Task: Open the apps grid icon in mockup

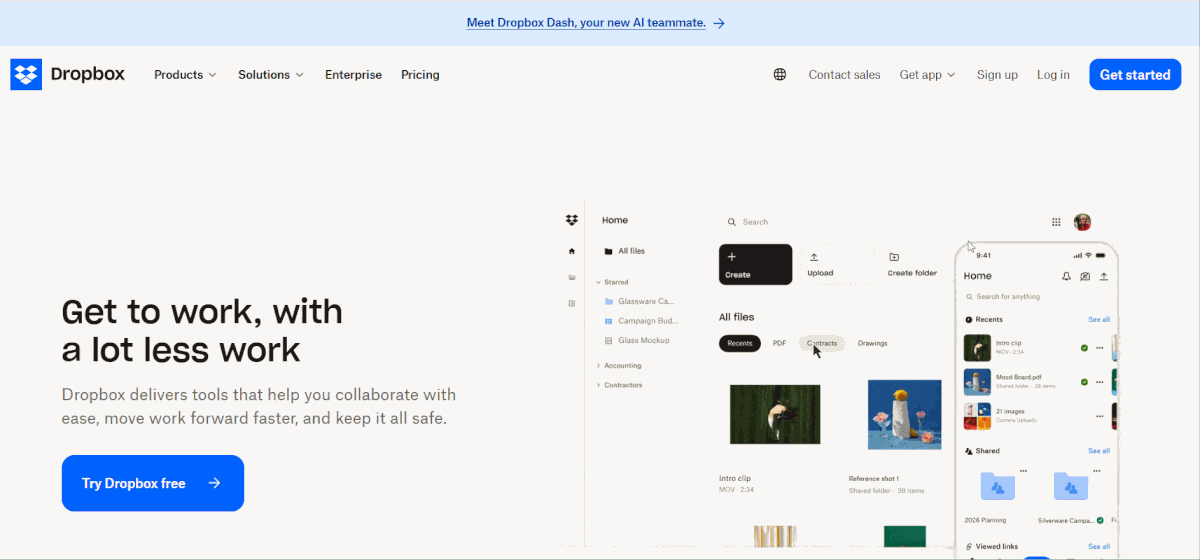Action: coord(1056,222)
